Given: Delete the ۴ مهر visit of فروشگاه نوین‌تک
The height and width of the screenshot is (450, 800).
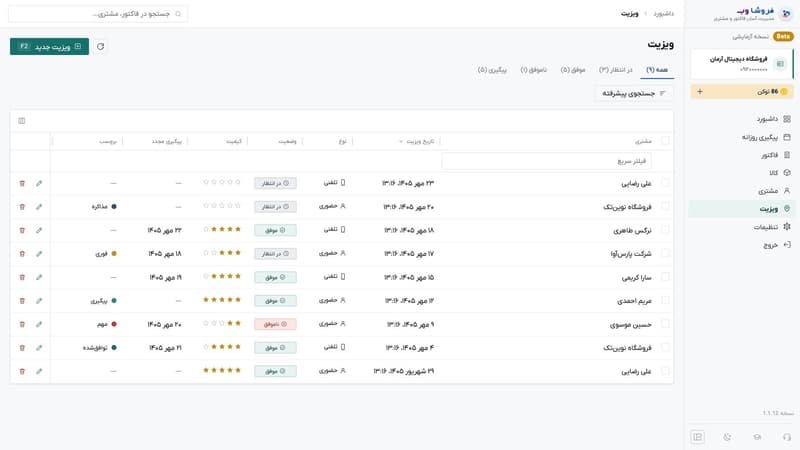Looking at the screenshot, I should point(22,347).
